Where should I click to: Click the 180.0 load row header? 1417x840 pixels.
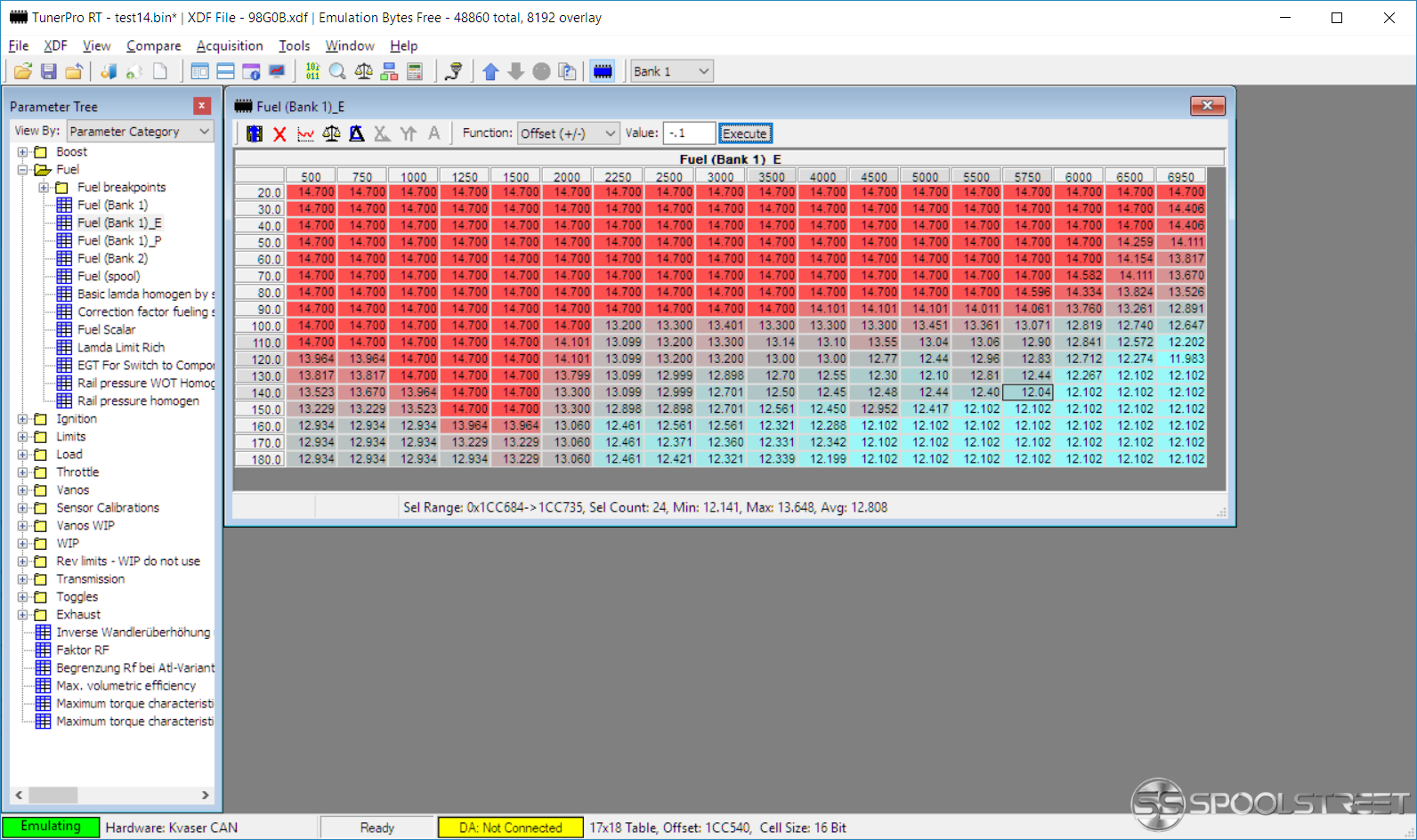pos(260,459)
